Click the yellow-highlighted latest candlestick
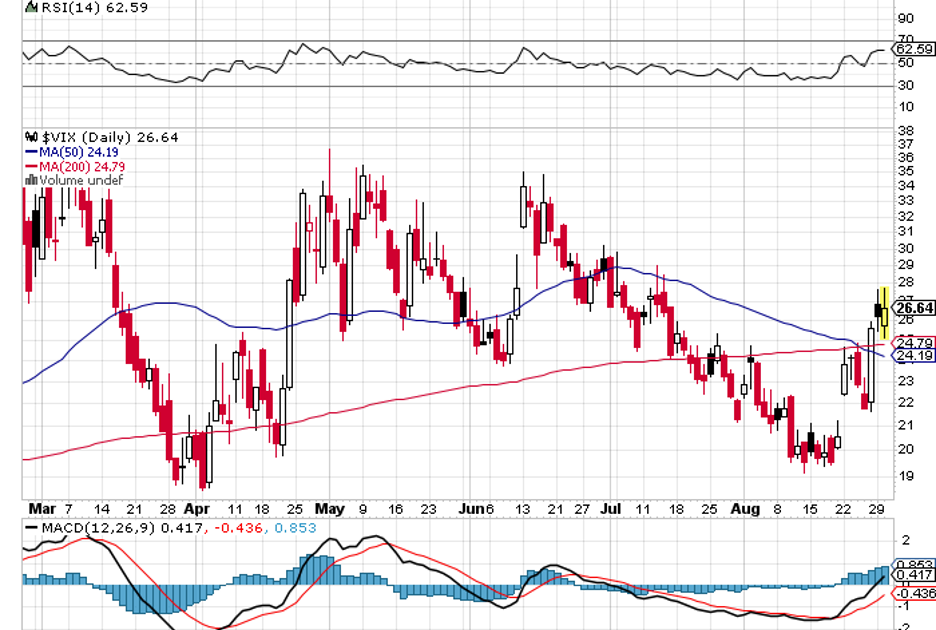Screen dimensions: 936x630 point(884,312)
